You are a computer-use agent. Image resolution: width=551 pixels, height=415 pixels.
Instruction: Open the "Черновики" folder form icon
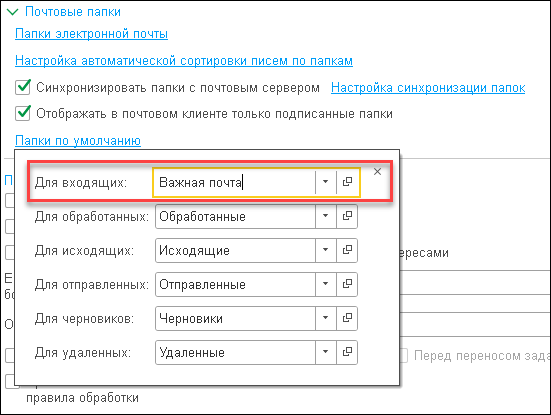pyautogui.click(x=347, y=318)
